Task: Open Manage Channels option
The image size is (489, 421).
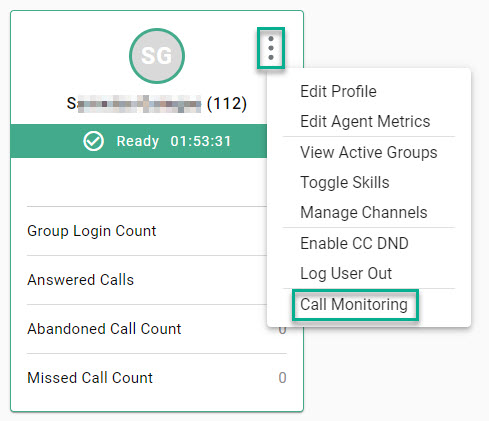Action: click(x=364, y=213)
